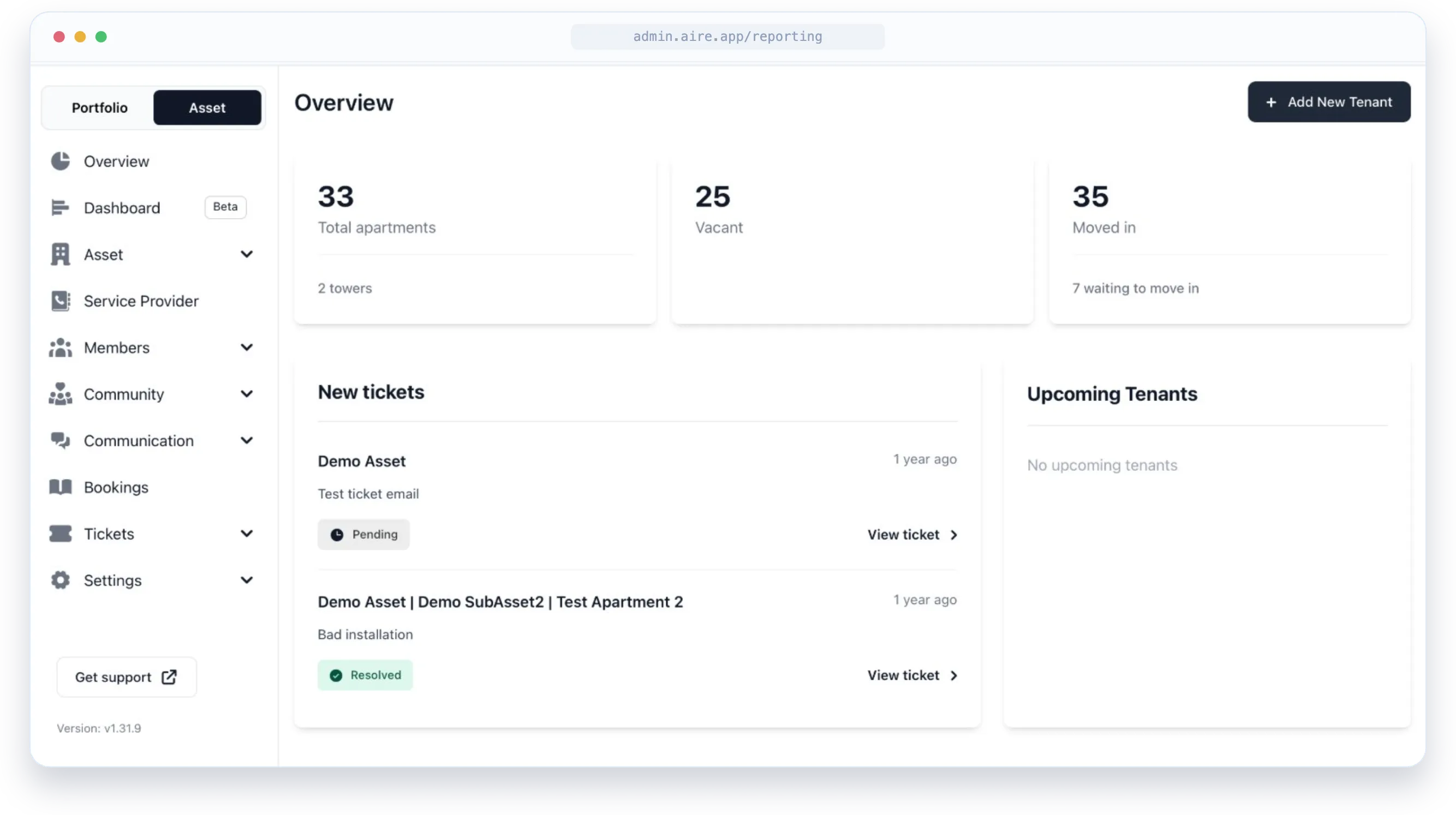Click the arrow next to Demo Asset's View ticket
Screen dimensions: 1456x815
tap(954, 535)
